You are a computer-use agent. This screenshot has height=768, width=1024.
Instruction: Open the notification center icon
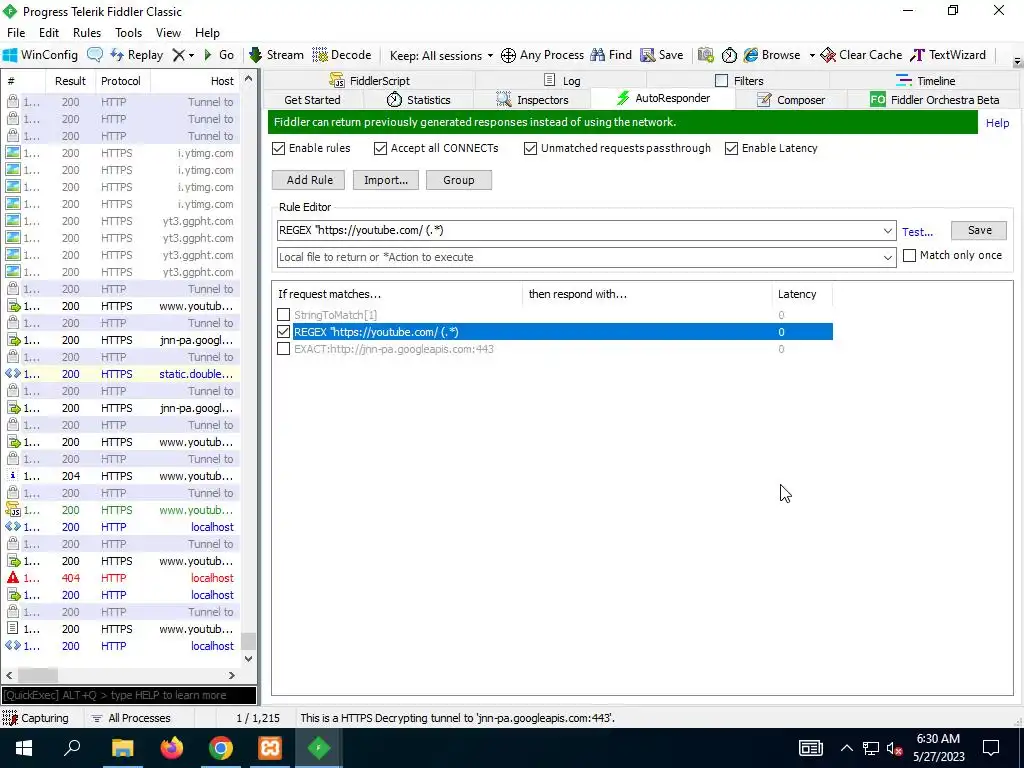(x=991, y=748)
